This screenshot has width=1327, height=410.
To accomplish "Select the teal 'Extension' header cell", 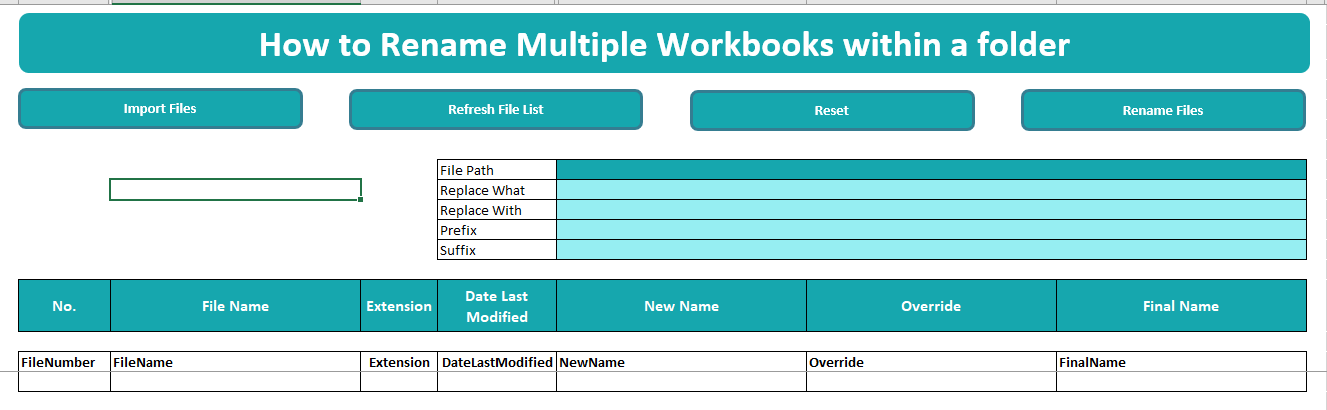I will point(399,306).
